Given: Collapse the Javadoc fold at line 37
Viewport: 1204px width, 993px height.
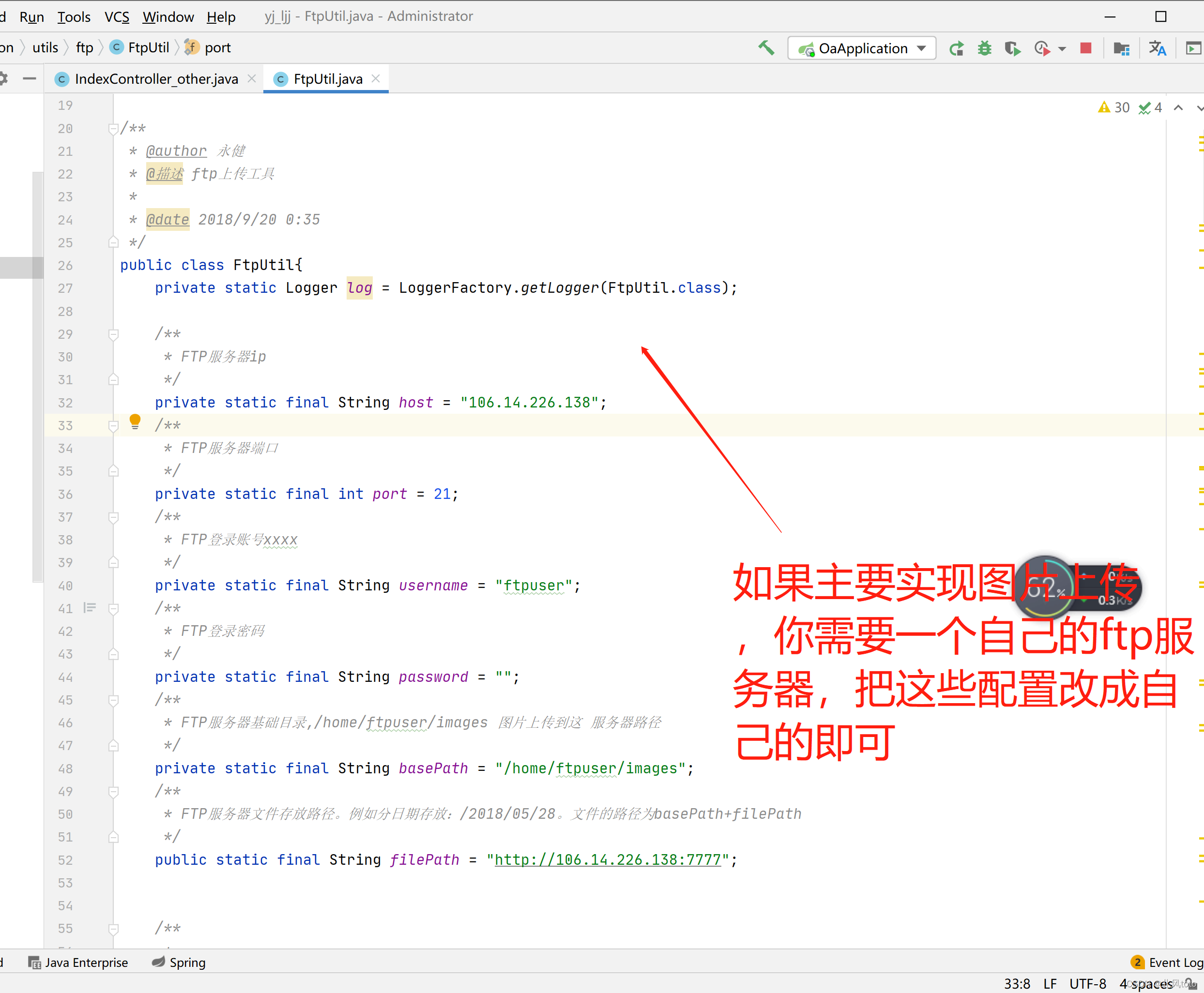Looking at the screenshot, I should [x=113, y=518].
